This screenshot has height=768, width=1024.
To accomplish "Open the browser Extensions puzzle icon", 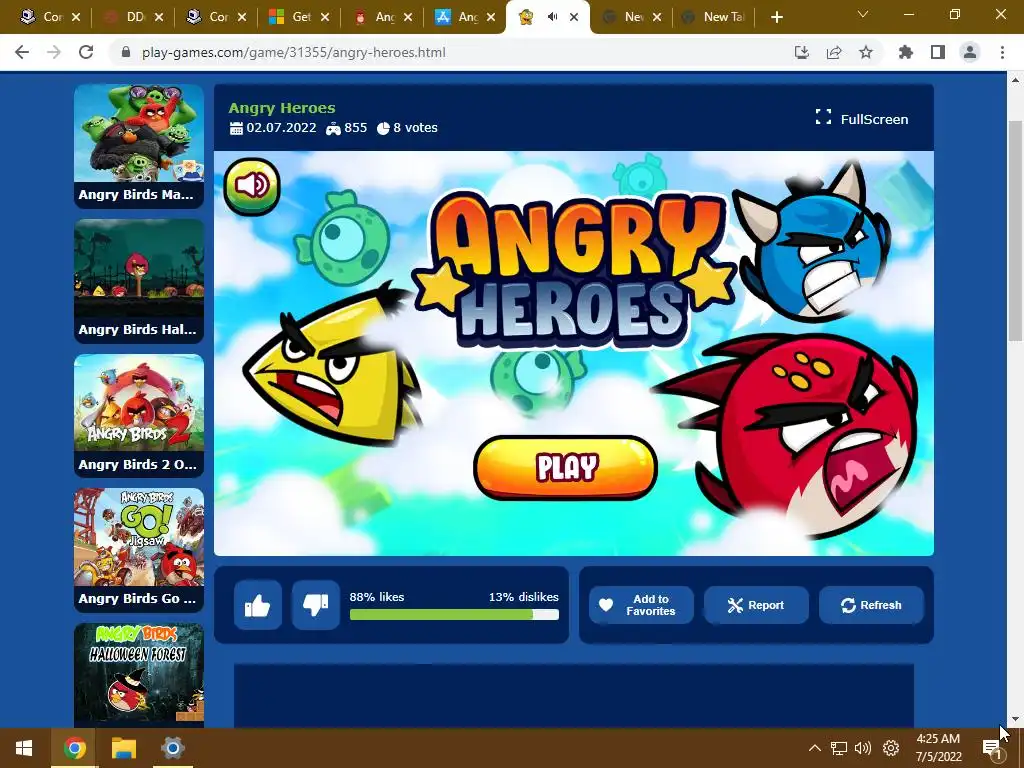I will 906,52.
